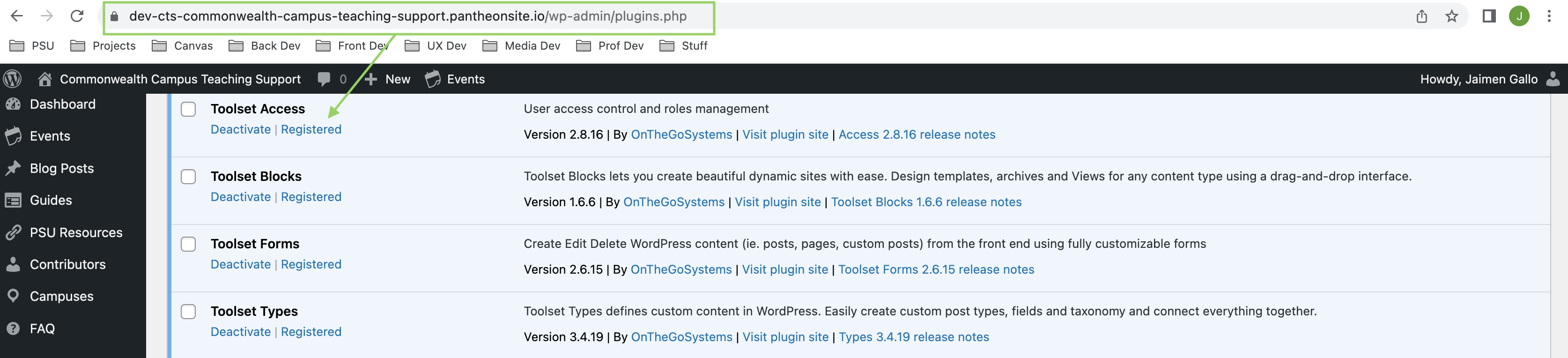Click Registered under Toolset Types
The image size is (1568, 358).
click(311, 332)
